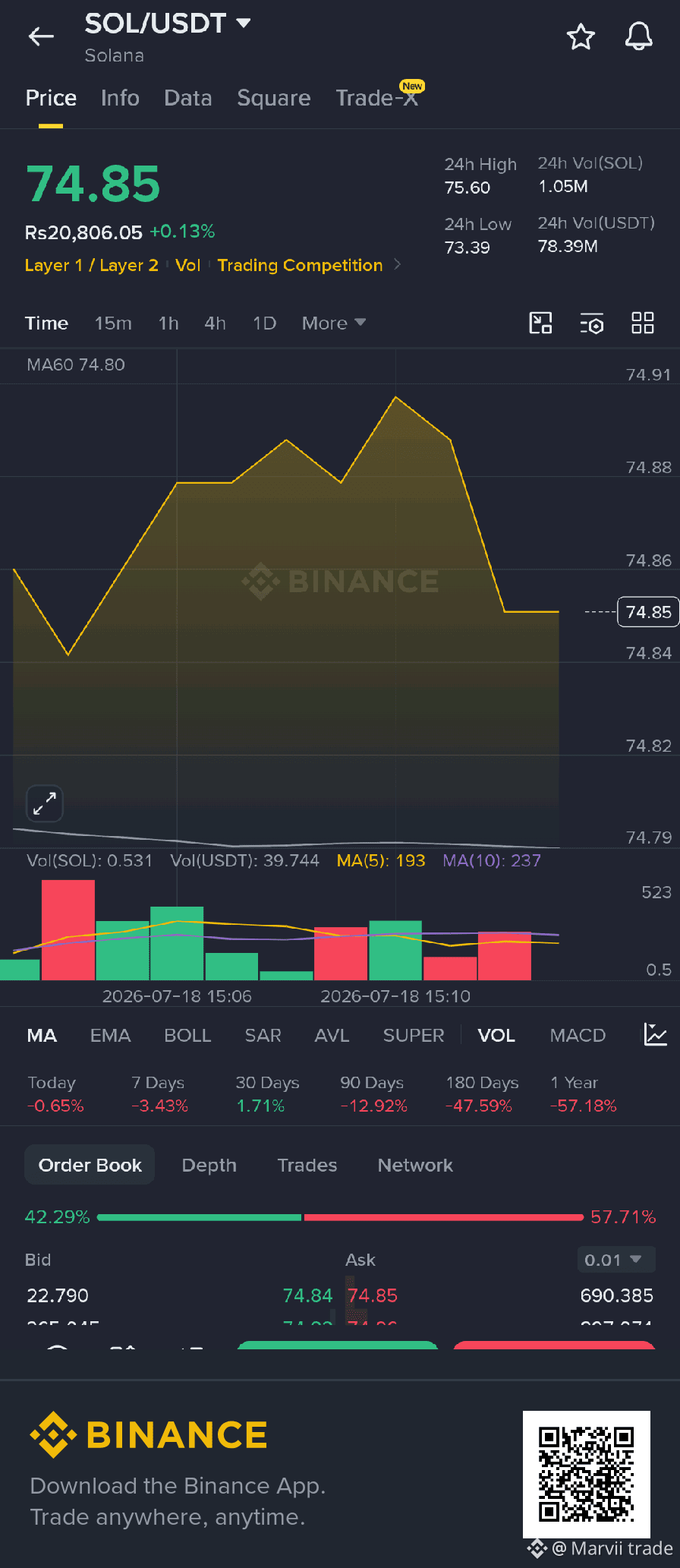Toggle the AVL indicator
This screenshot has height=1568, width=680.
pyautogui.click(x=332, y=1035)
